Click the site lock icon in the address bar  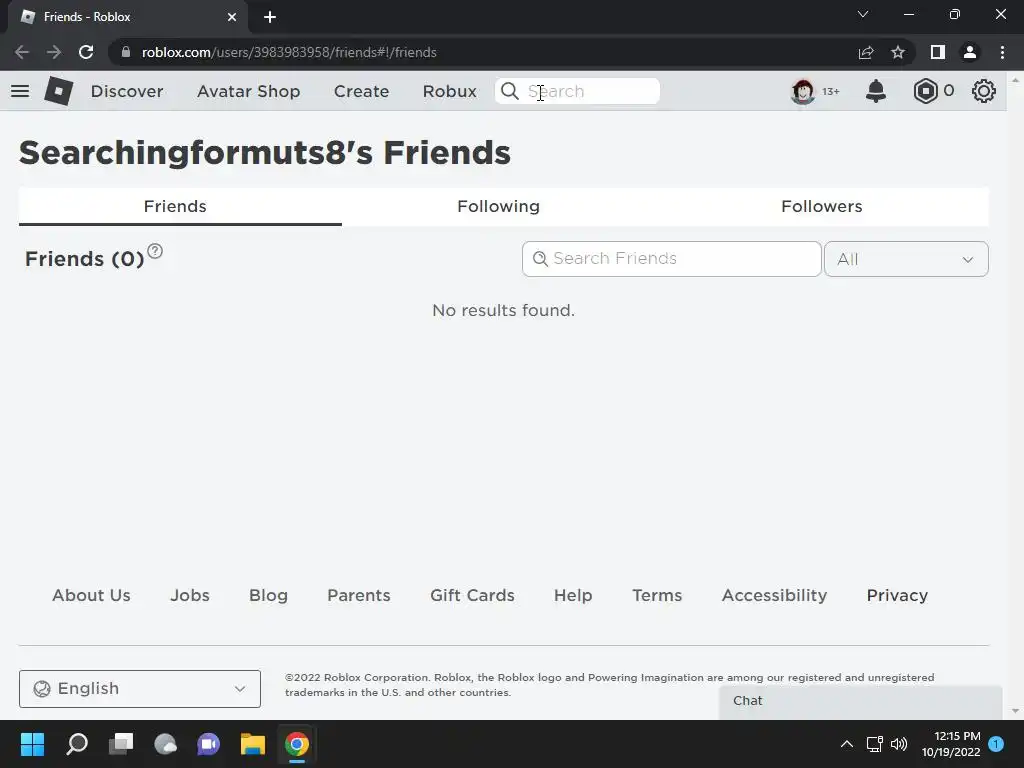pos(126,52)
